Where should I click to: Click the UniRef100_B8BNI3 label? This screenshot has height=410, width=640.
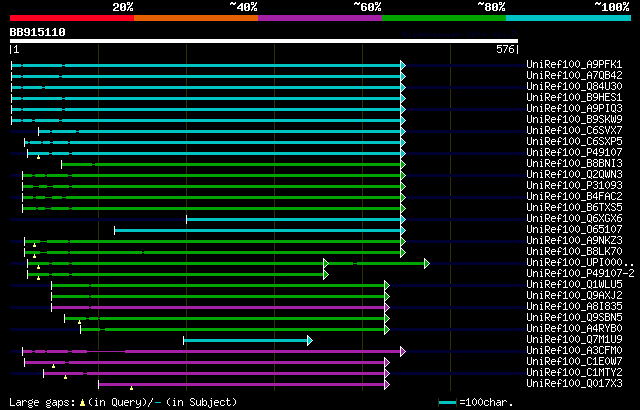click(x=574, y=164)
